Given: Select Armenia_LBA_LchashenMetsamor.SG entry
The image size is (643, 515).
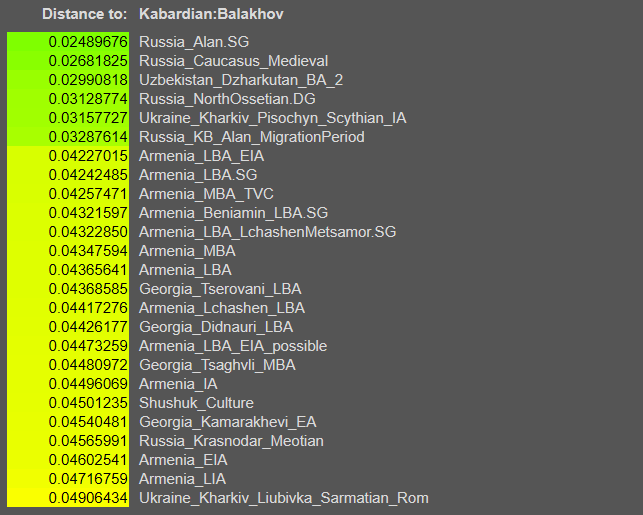Looking at the screenshot, I should pyautogui.click(x=267, y=232).
